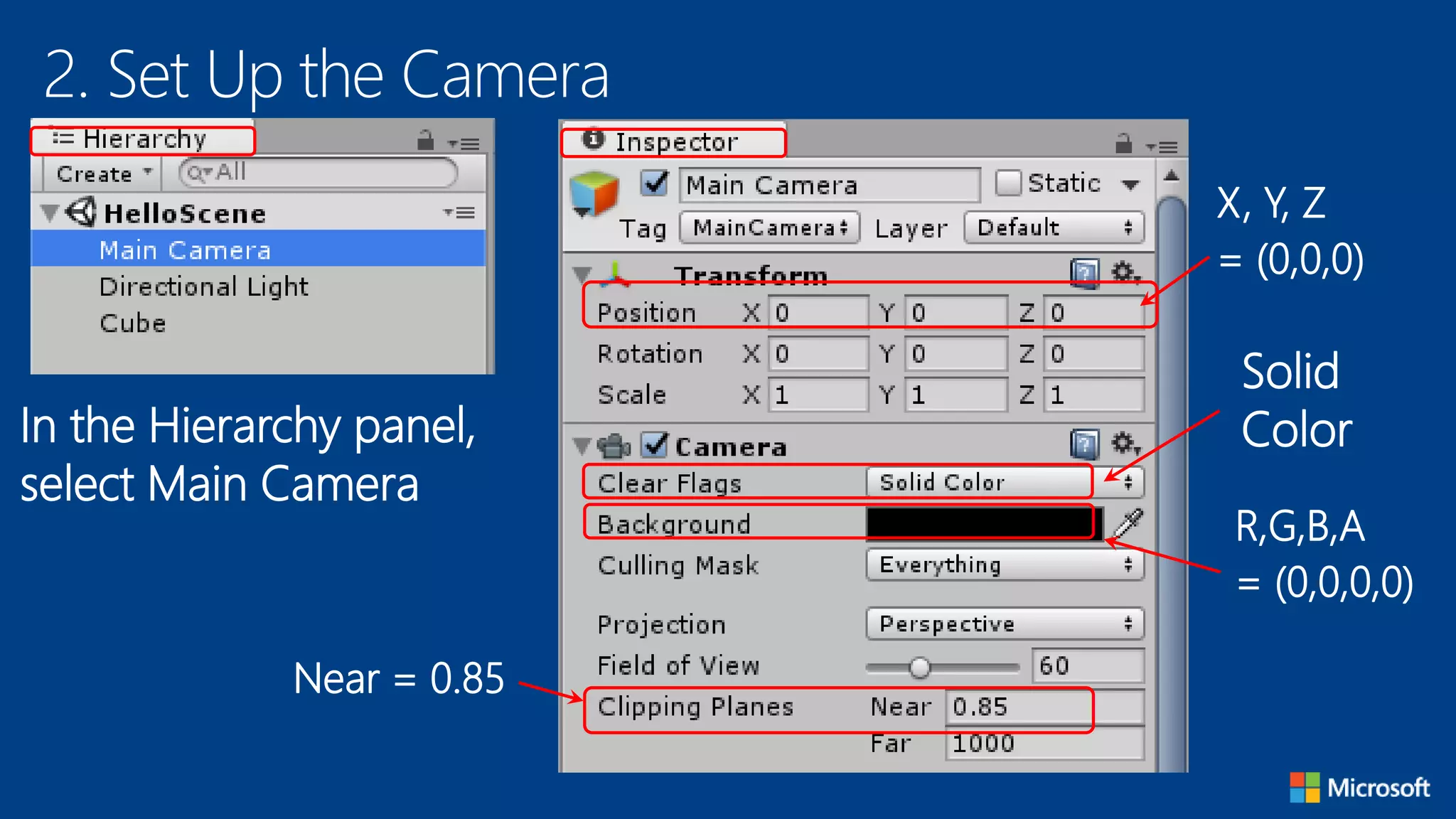Open the Create dropdown in Hierarchy

point(104,173)
